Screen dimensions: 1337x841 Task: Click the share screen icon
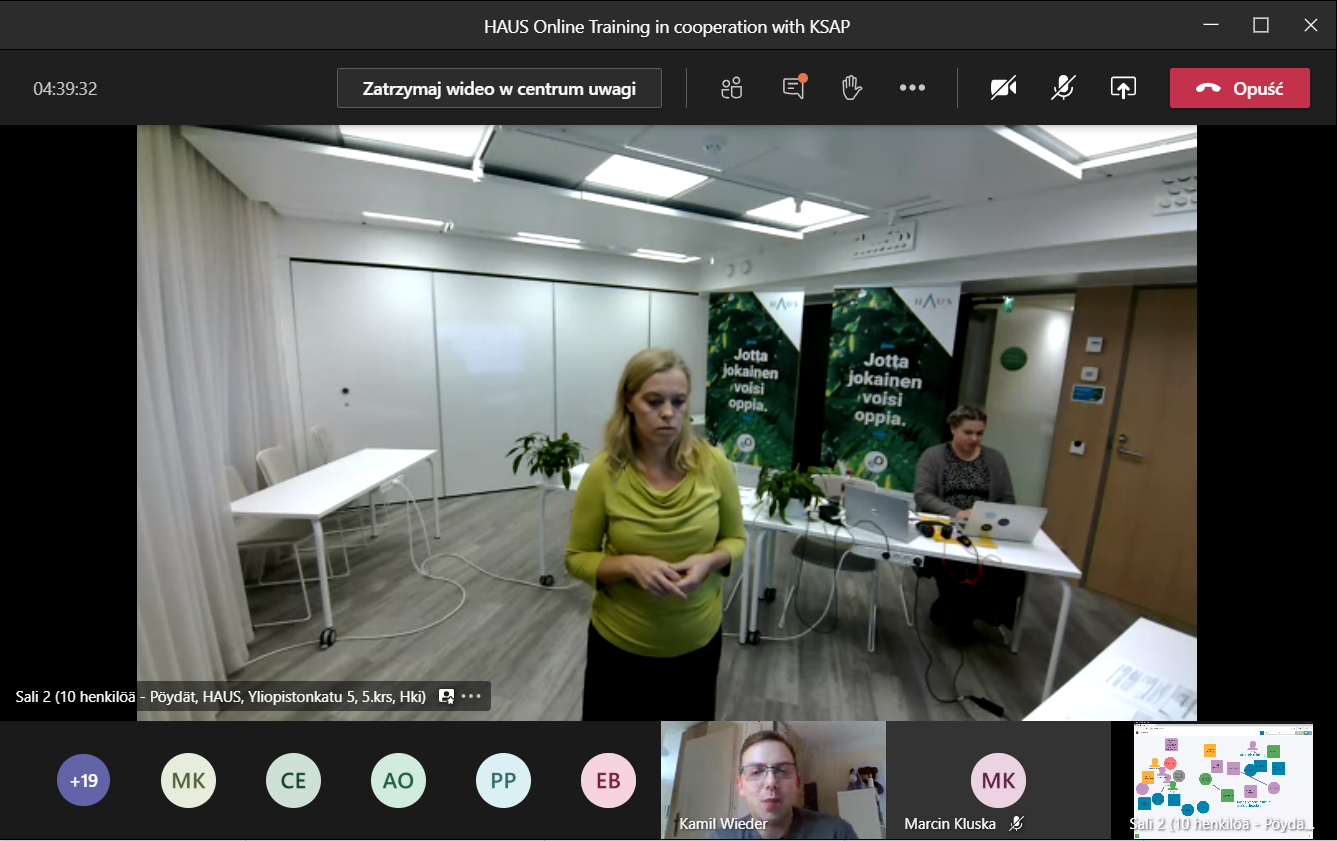point(1123,88)
